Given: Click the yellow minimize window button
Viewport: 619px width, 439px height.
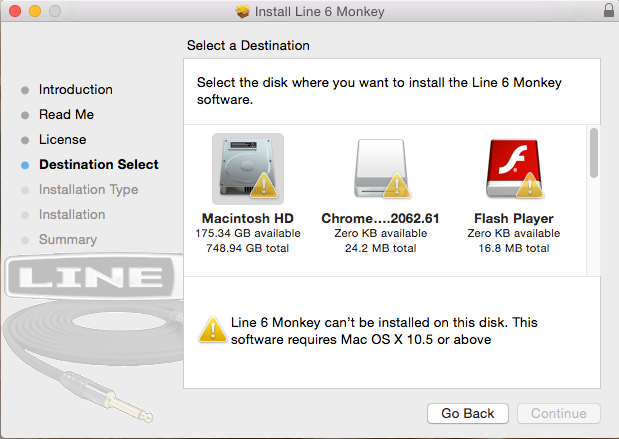Looking at the screenshot, I should [x=35, y=11].
